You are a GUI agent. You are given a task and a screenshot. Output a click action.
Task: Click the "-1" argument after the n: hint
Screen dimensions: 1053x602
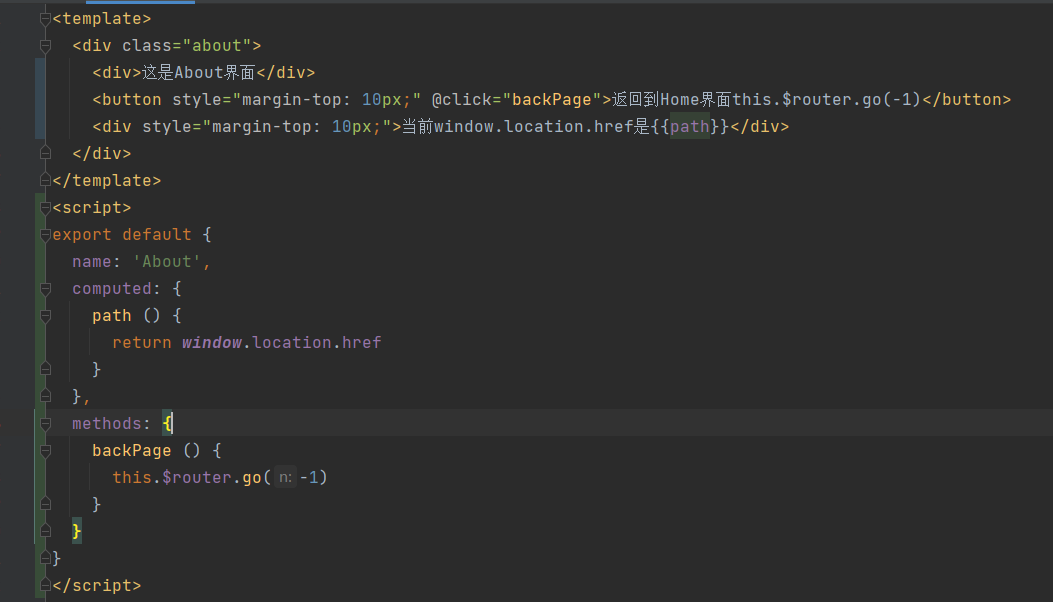[x=308, y=477]
